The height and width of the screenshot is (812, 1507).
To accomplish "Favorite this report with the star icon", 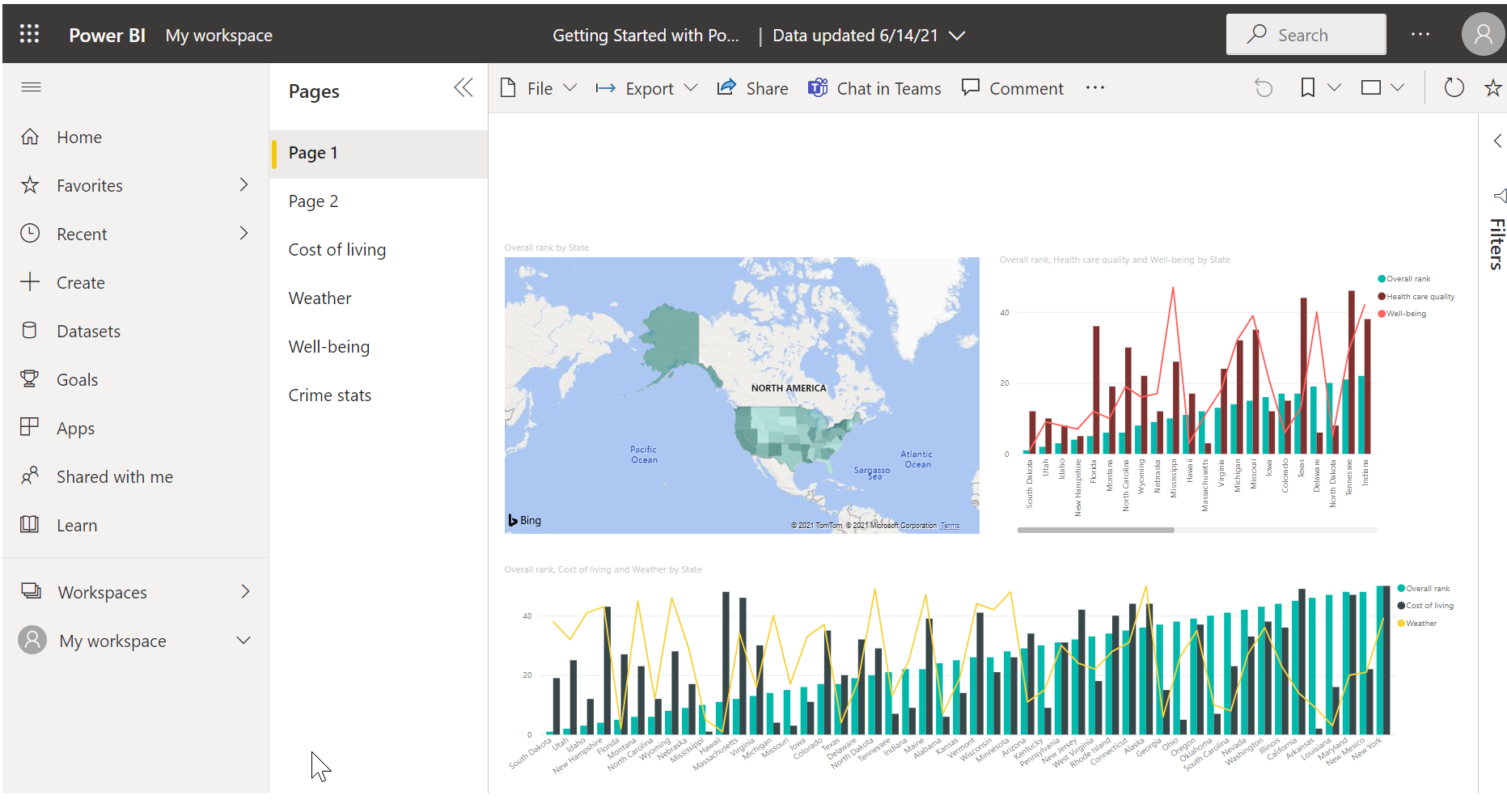I will click(1492, 87).
